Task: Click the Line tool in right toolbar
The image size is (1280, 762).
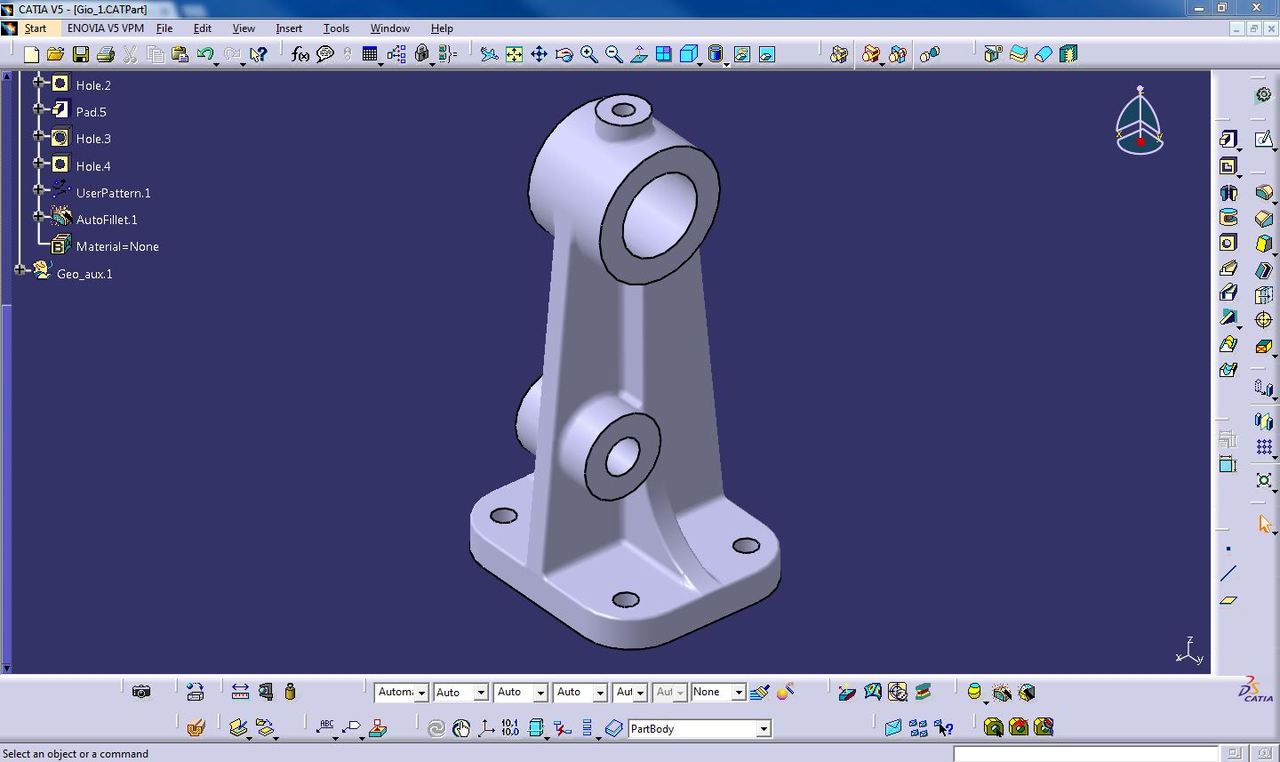Action: pos(1228,574)
